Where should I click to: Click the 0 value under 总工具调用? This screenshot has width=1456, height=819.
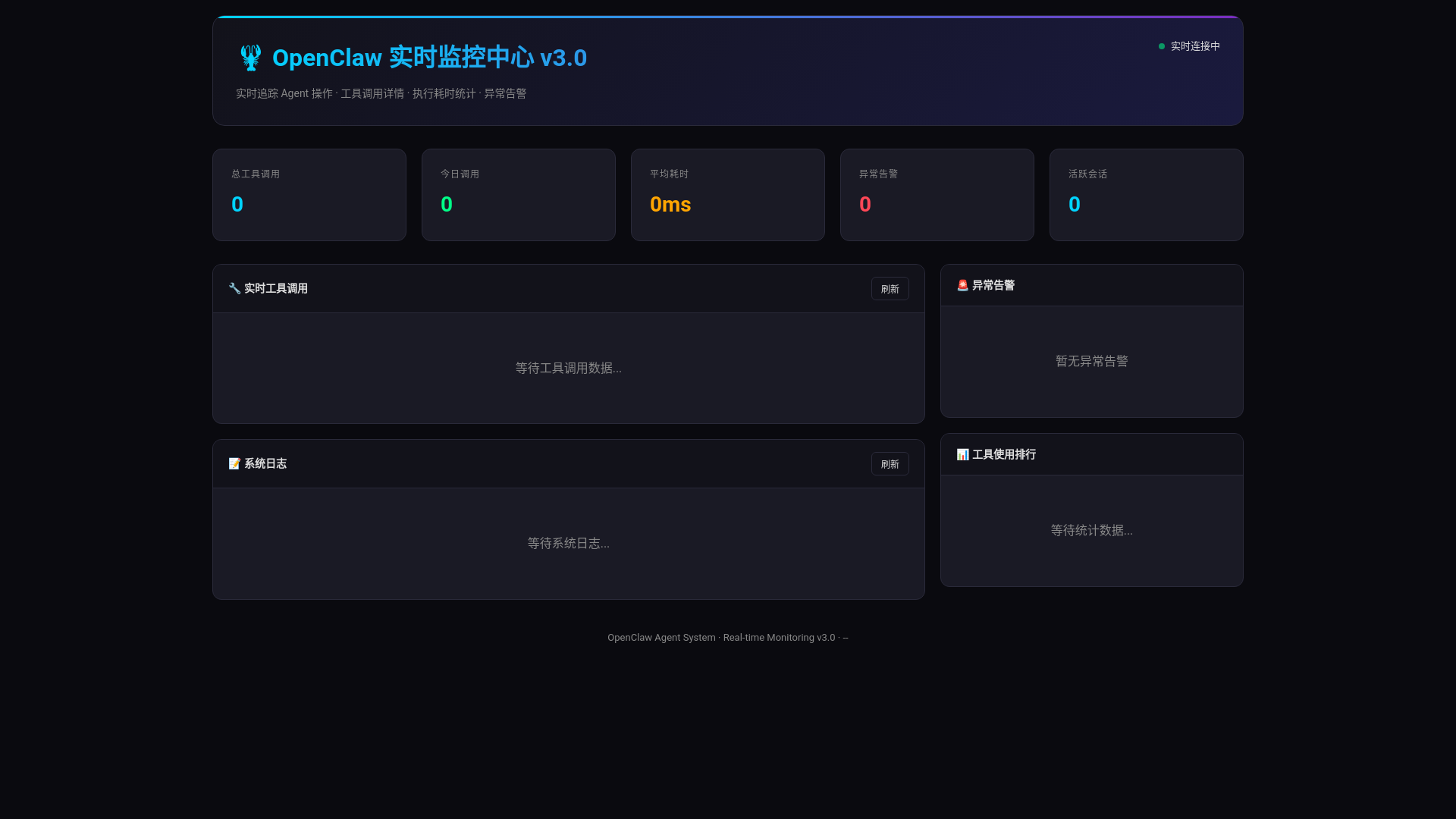[x=237, y=204]
